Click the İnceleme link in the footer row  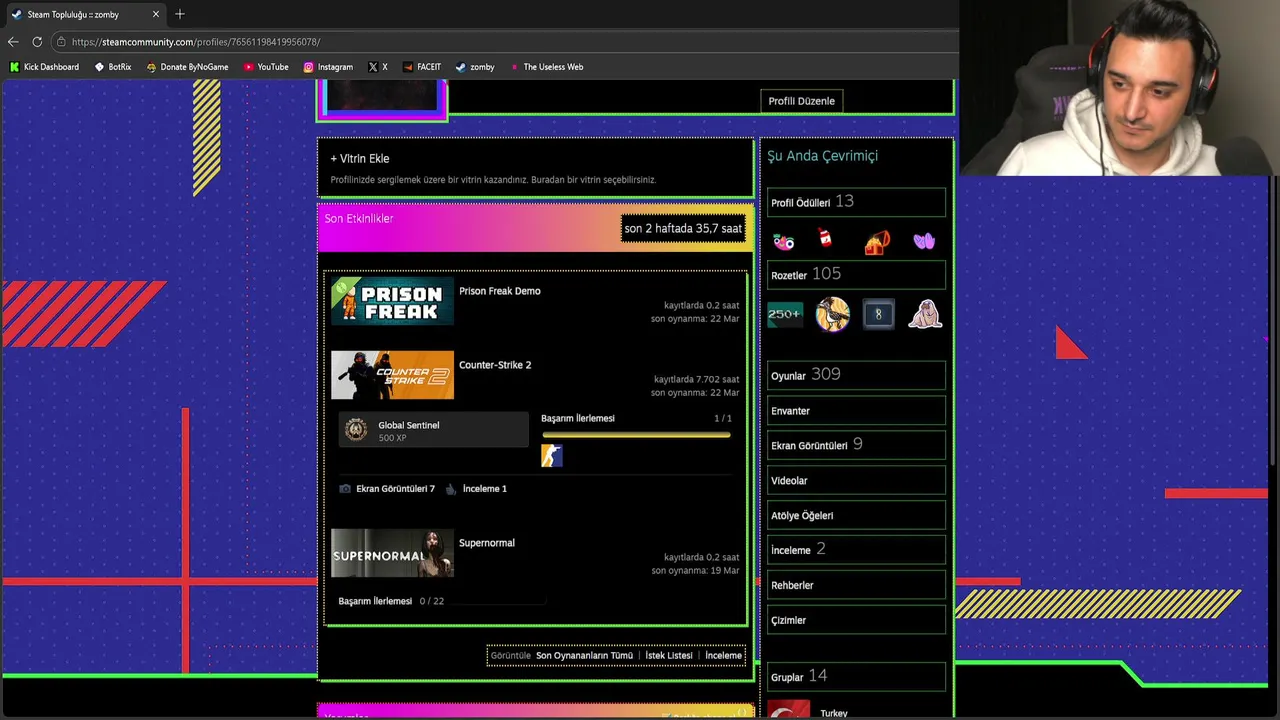(x=723, y=656)
